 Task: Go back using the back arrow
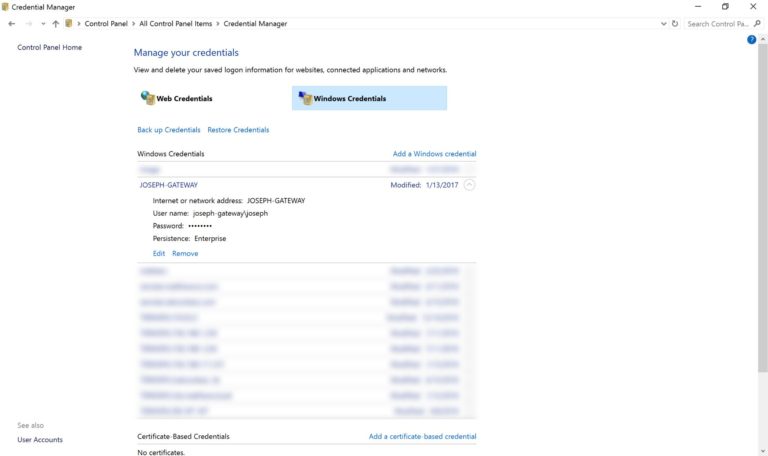pyautogui.click(x=12, y=24)
